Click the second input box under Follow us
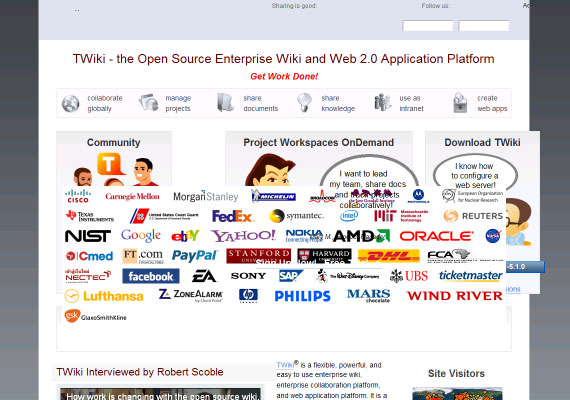 point(484,26)
